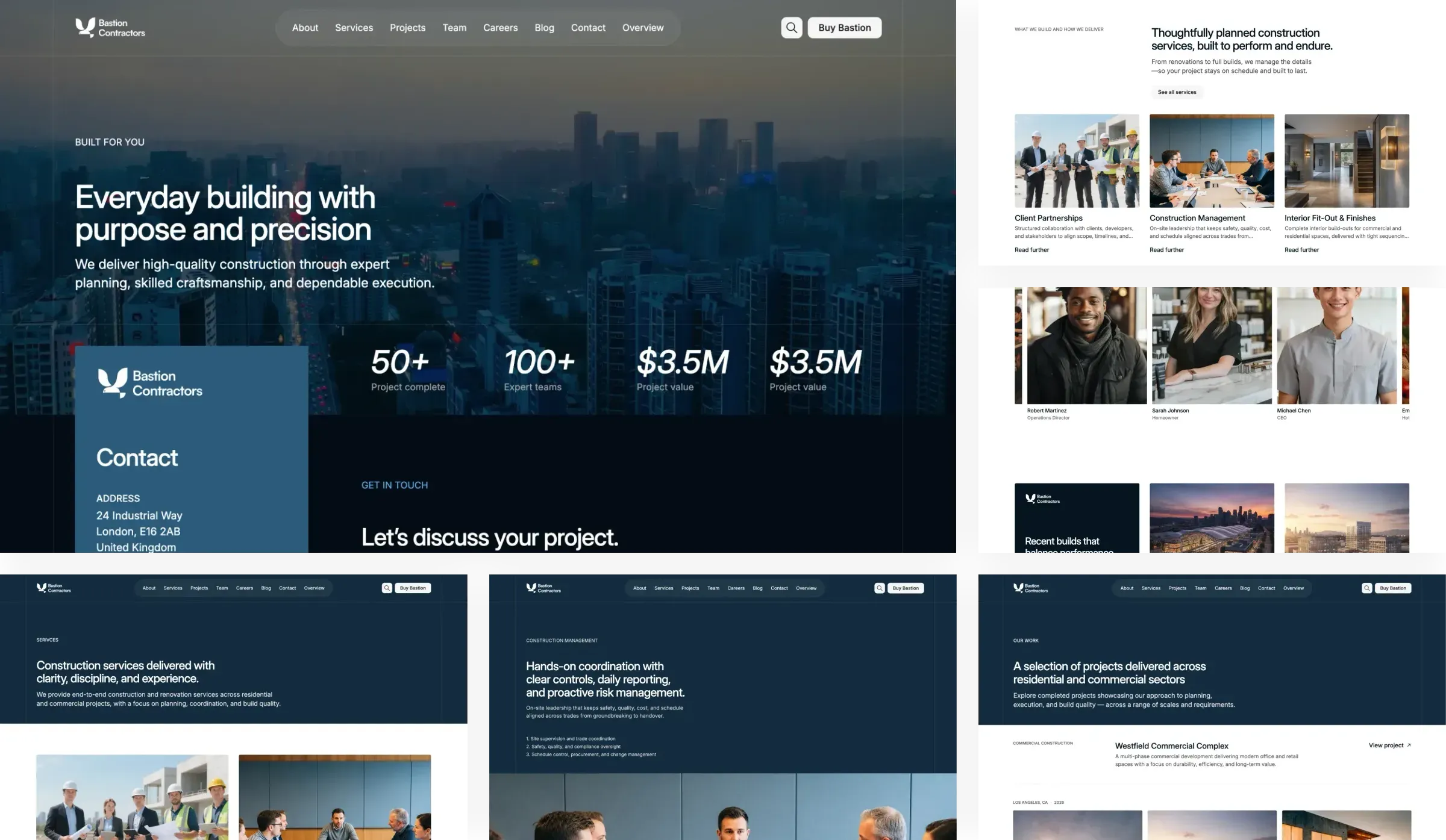Select Overview in the main hero navigation
Screen dimensions: 1446x840
(643, 28)
